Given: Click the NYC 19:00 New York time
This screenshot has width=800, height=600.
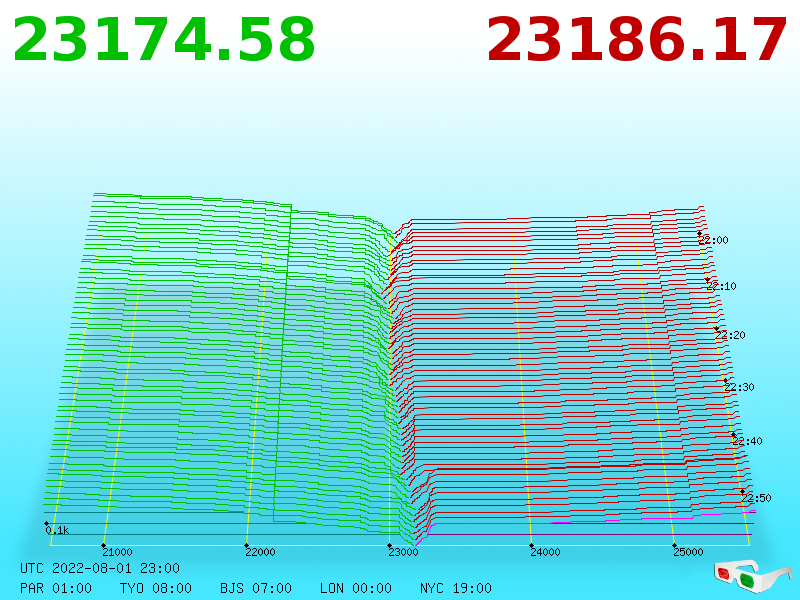Looking at the screenshot, I should pos(456,588).
